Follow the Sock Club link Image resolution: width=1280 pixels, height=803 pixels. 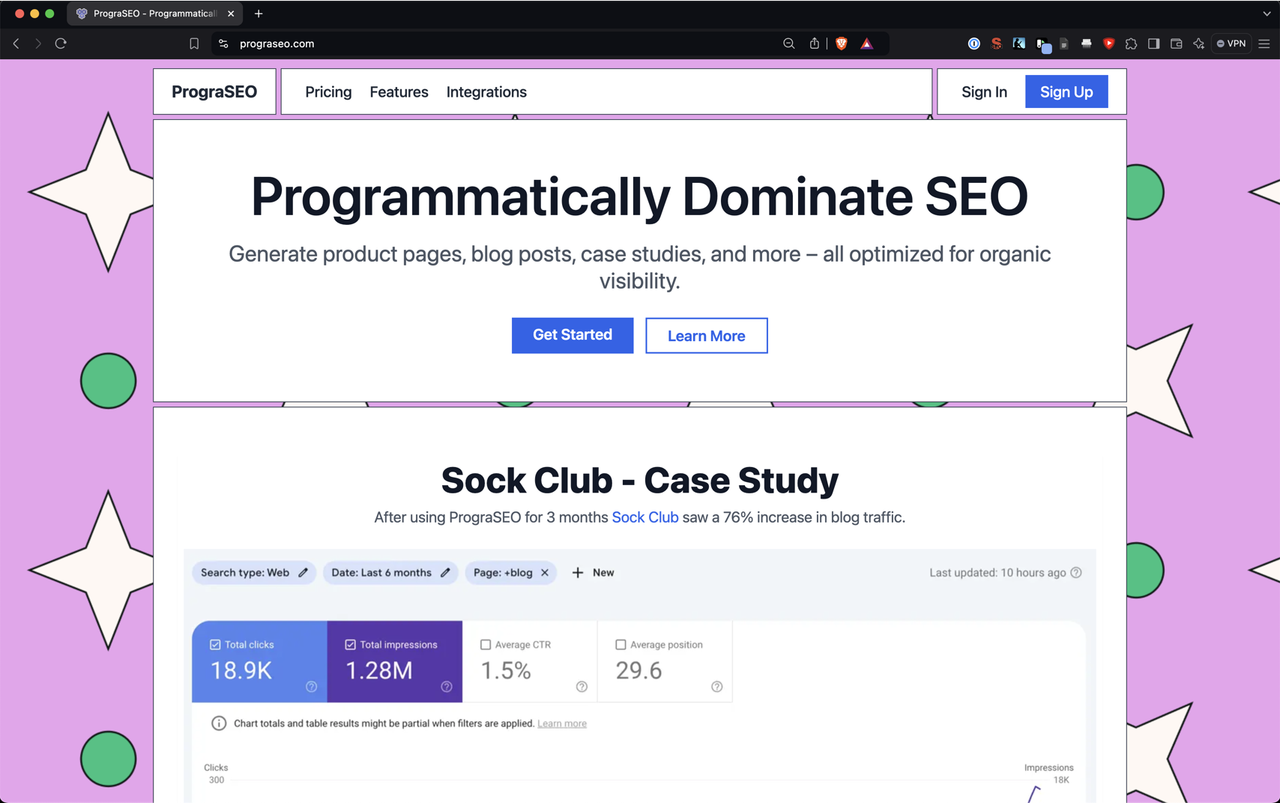645,517
